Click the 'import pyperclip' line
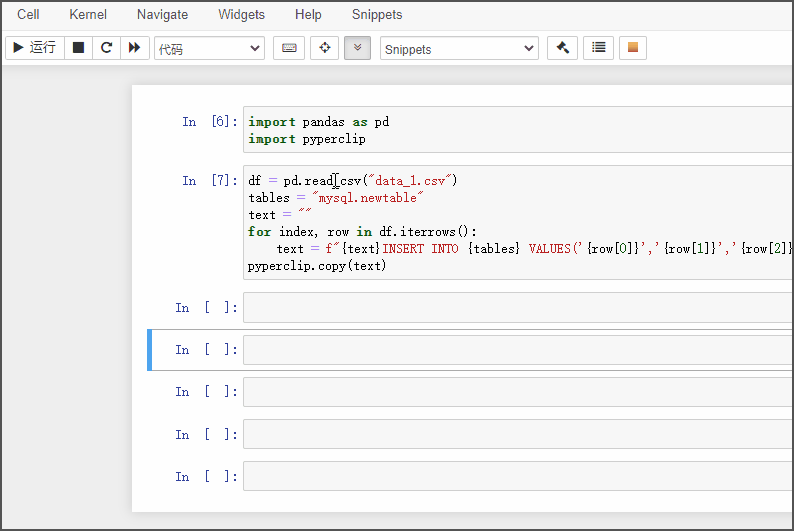This screenshot has width=794, height=531. click(307, 139)
